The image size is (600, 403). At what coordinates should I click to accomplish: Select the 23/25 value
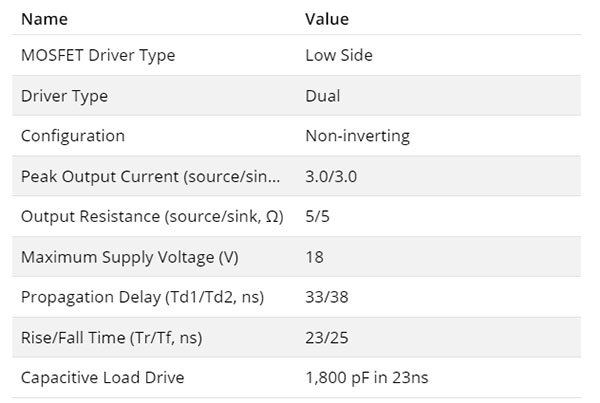324,338
